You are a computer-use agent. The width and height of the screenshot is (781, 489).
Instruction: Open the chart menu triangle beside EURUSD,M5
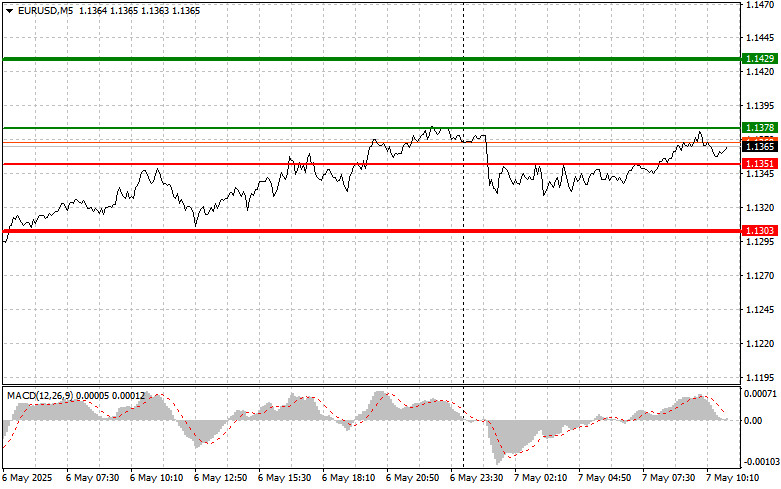click(x=9, y=11)
